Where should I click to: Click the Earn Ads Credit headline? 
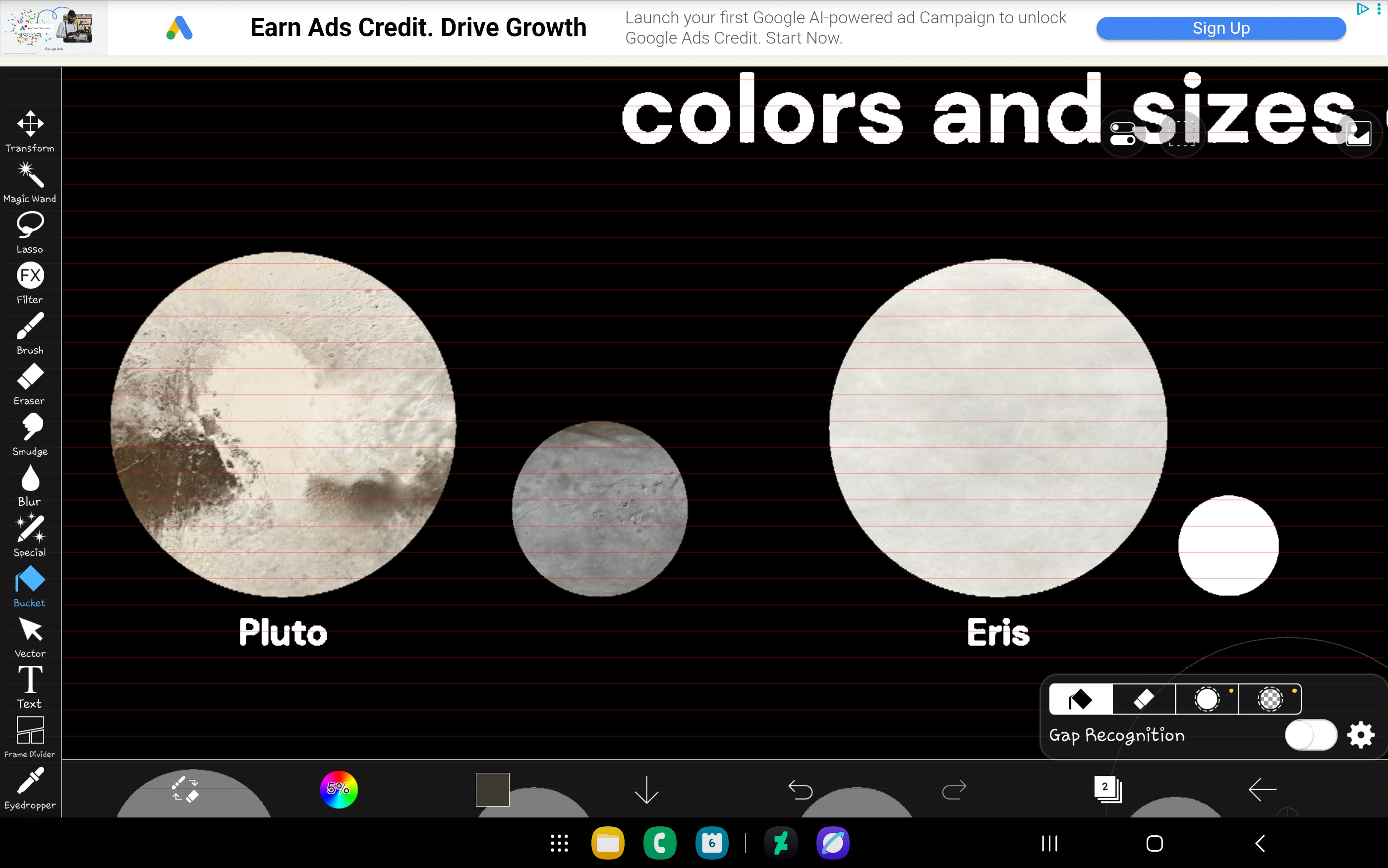[x=418, y=28]
